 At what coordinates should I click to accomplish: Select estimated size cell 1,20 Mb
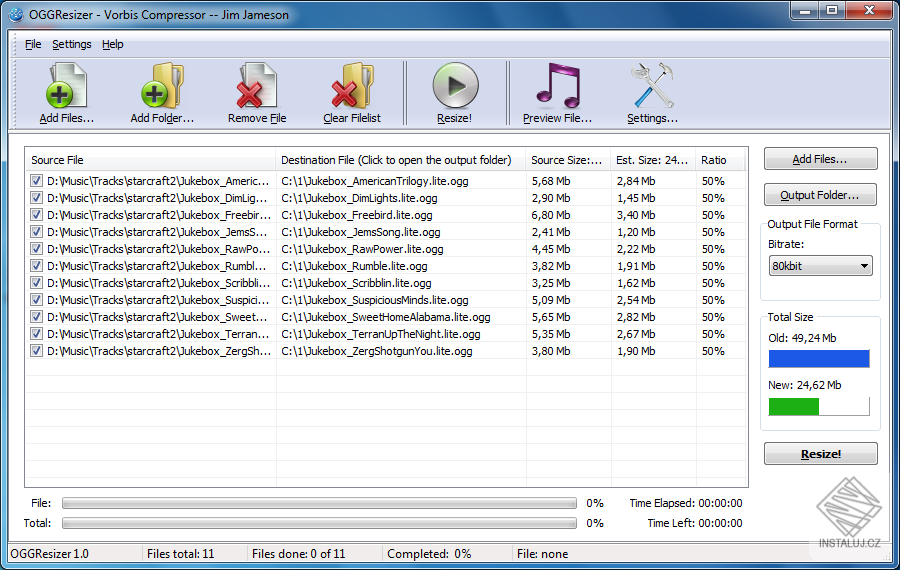point(636,232)
